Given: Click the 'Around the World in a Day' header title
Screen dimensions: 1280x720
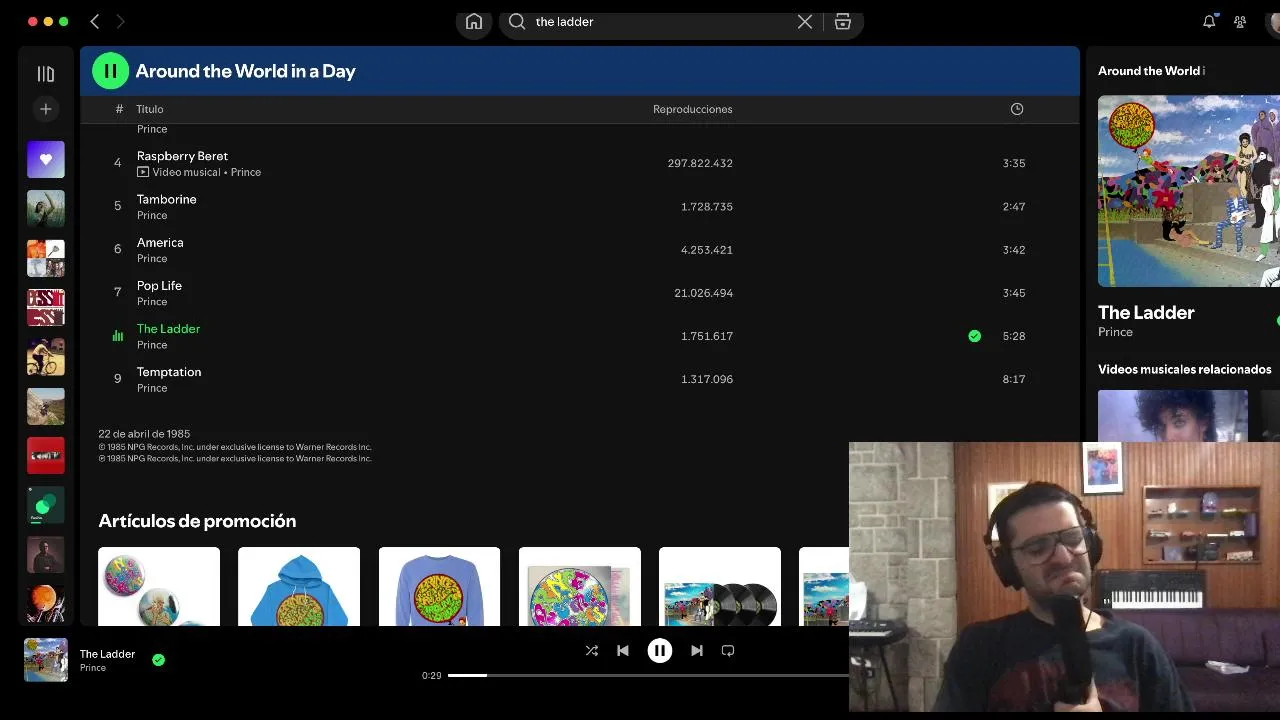Looking at the screenshot, I should coord(245,71).
